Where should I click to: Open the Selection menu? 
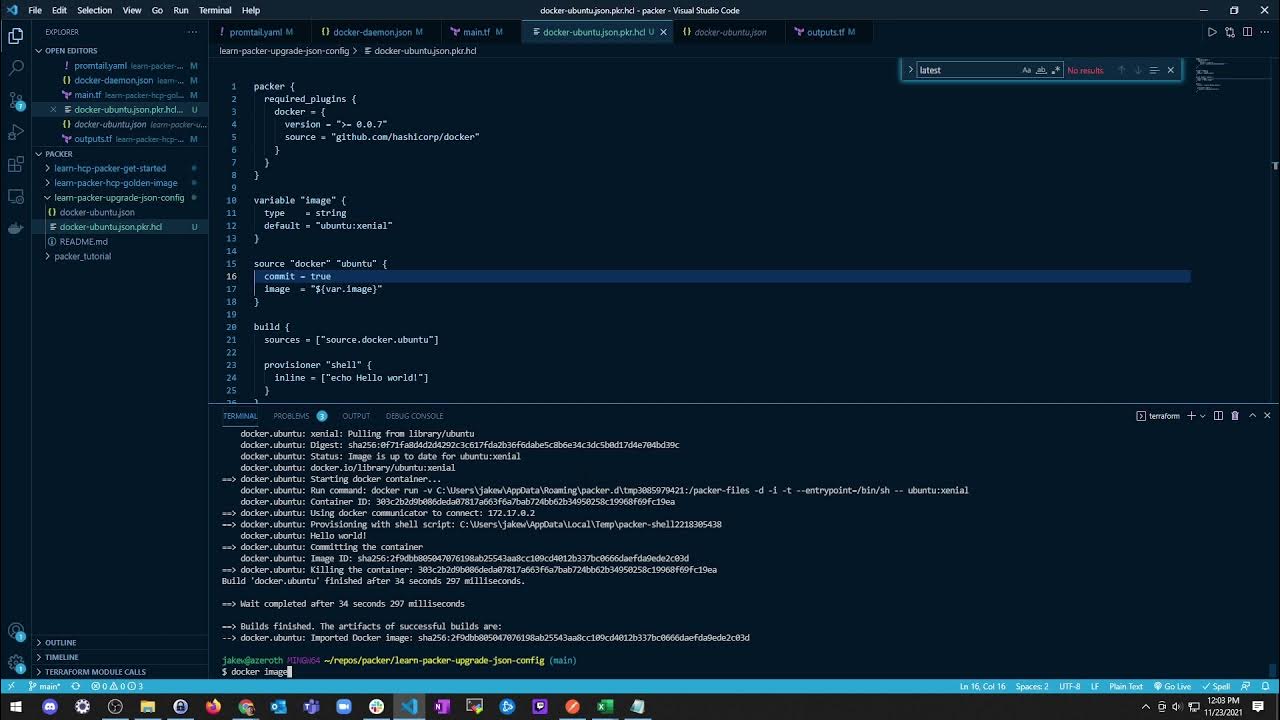[94, 10]
